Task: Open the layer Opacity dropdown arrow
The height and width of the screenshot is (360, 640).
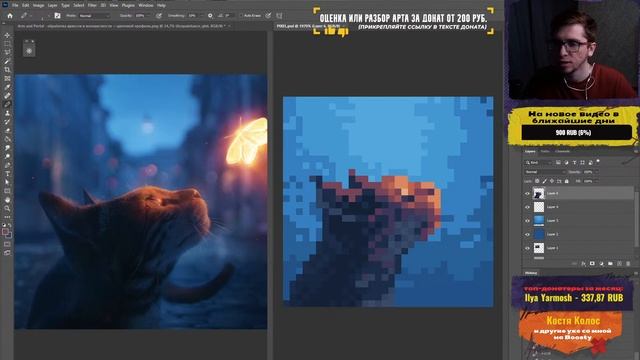Action: point(597,172)
